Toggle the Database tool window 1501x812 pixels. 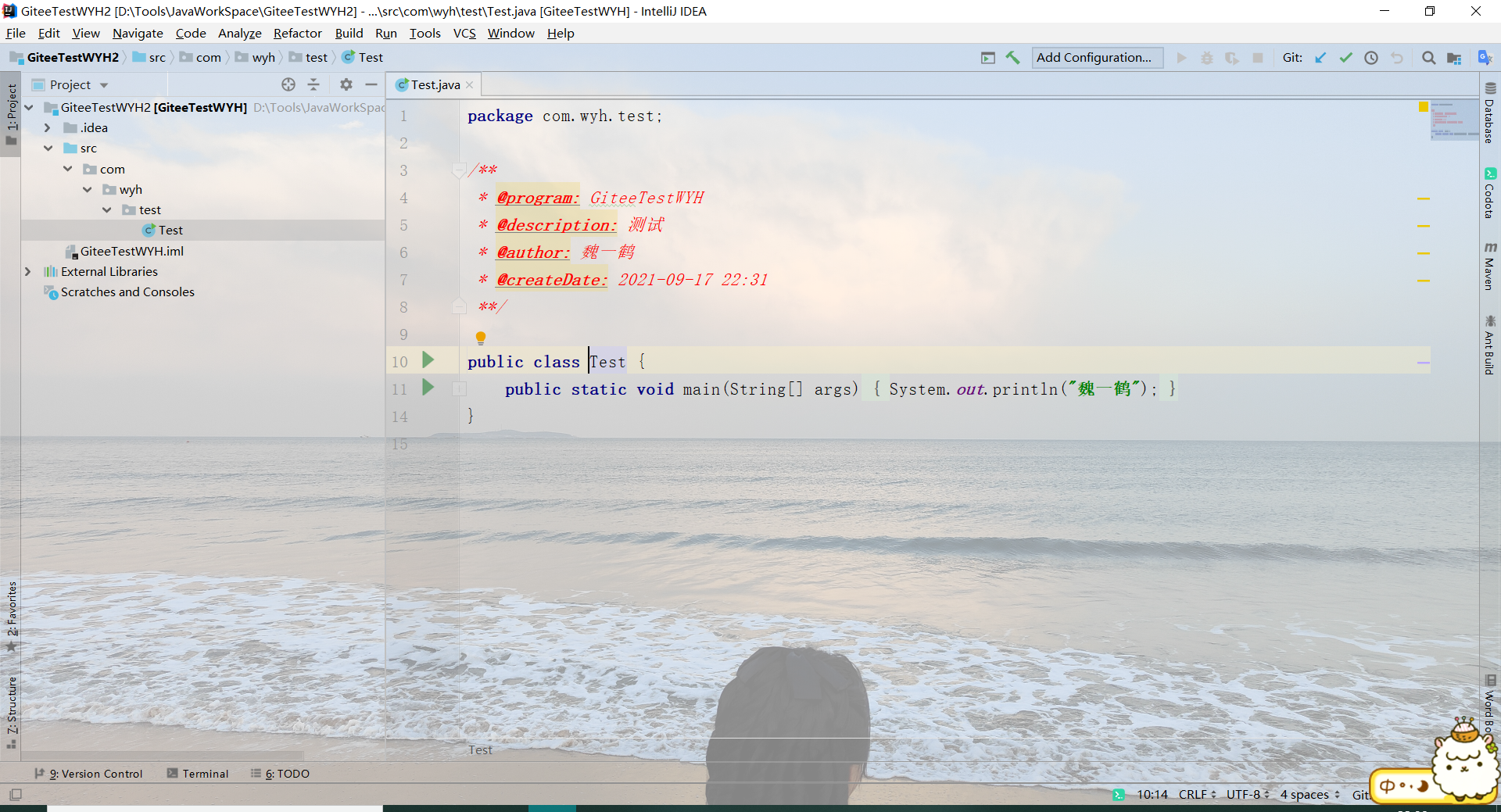(1490, 113)
